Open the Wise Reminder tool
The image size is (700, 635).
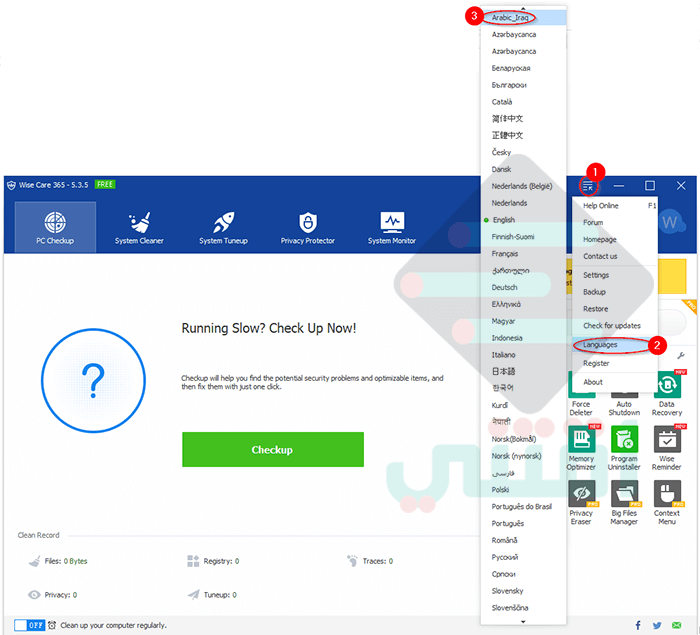pyautogui.click(x=667, y=448)
